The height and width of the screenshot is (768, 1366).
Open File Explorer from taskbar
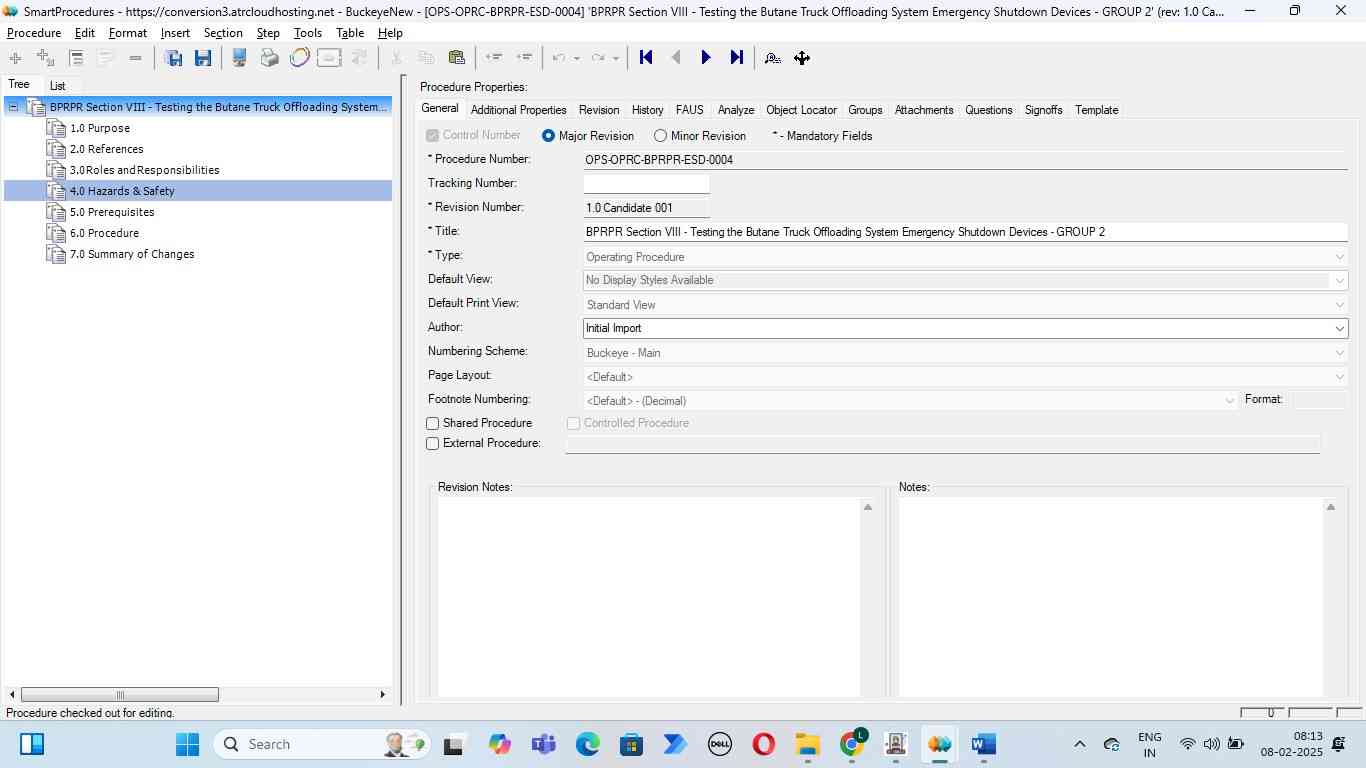click(x=807, y=744)
